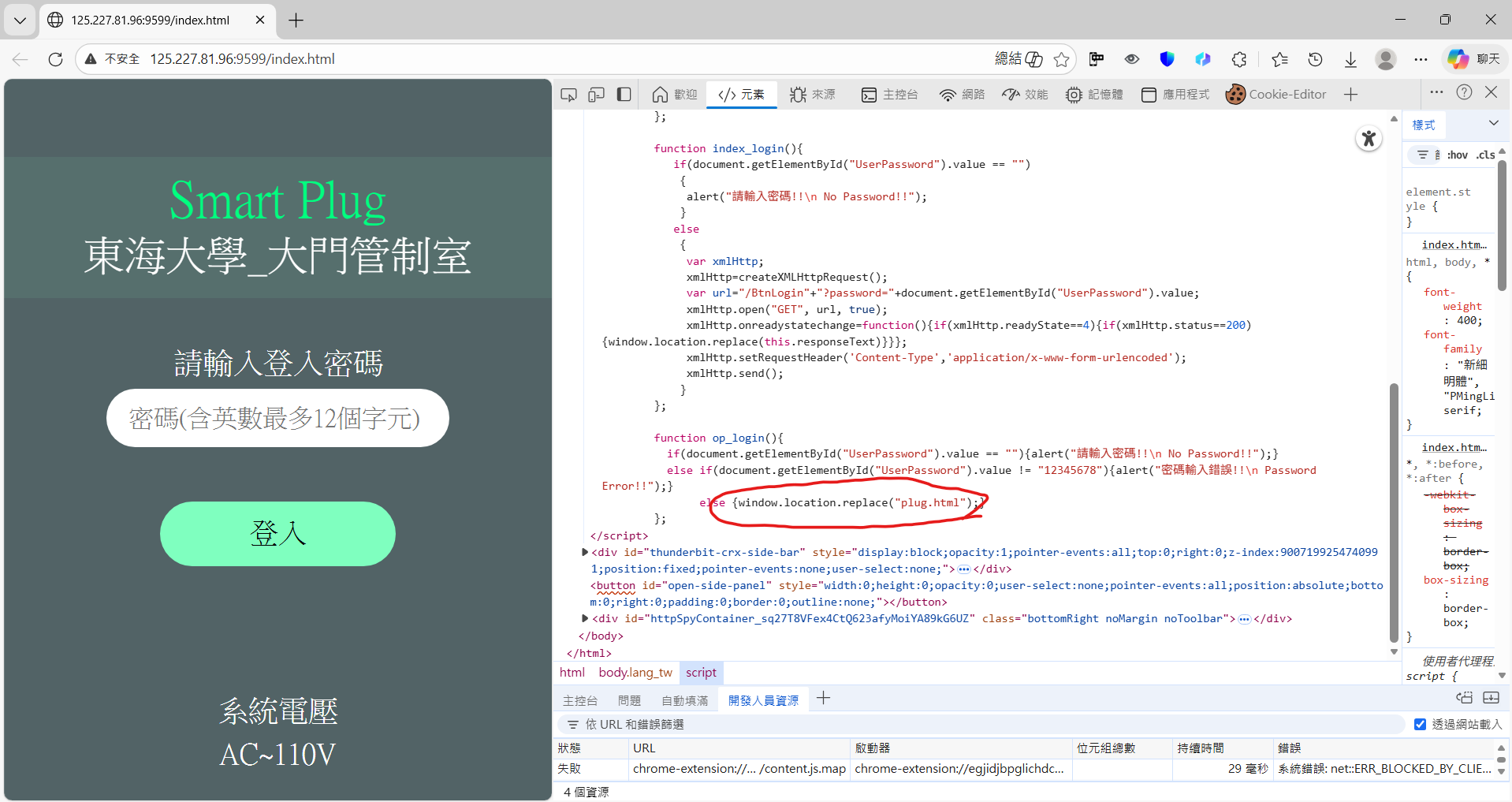
Task: Open the user profile avatar
Action: pos(1386,59)
